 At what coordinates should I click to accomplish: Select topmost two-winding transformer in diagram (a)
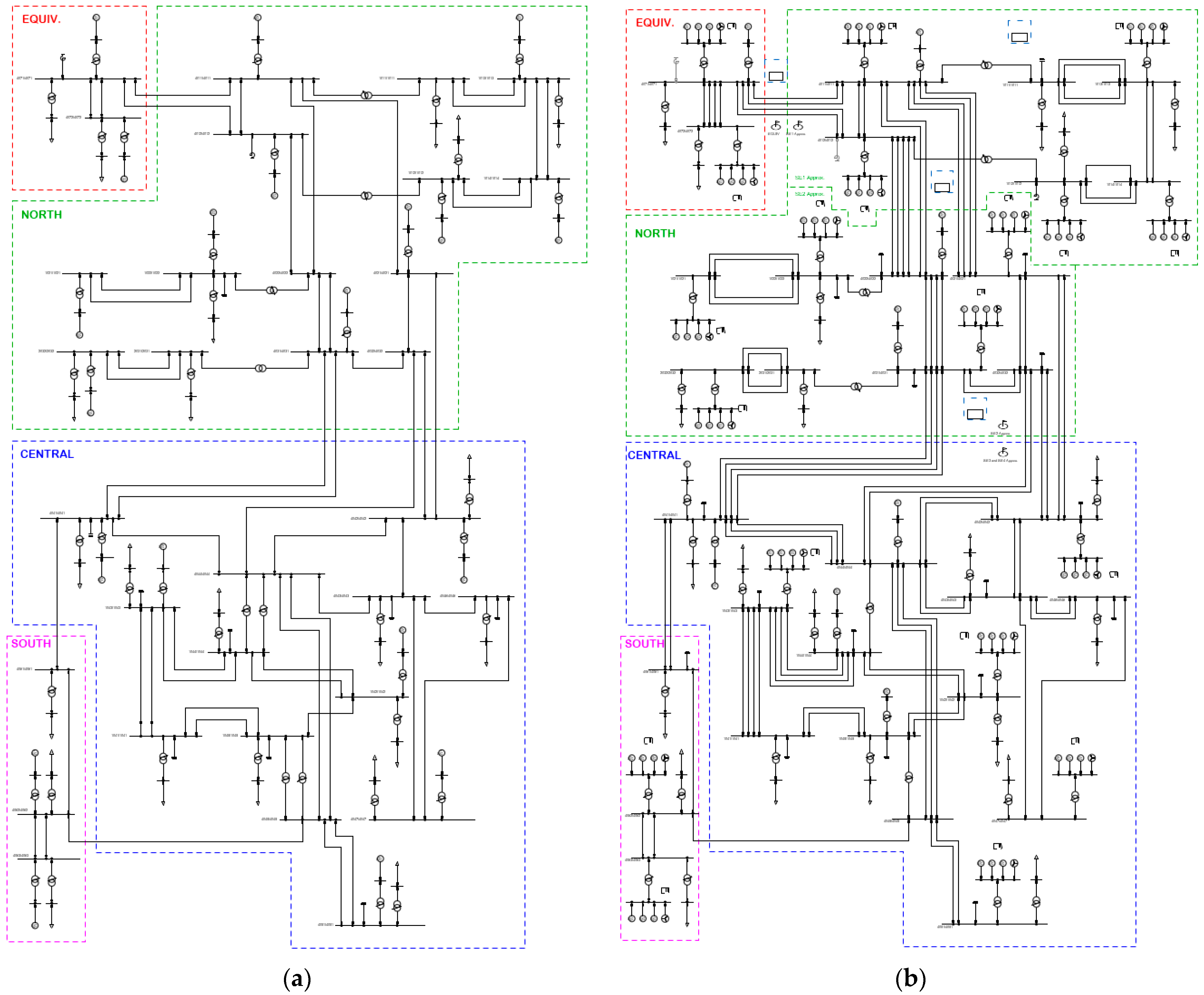pyautogui.click(x=366, y=95)
